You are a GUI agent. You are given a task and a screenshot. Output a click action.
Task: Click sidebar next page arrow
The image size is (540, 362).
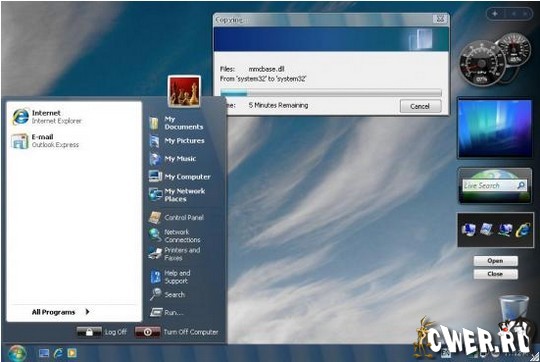click(x=526, y=13)
